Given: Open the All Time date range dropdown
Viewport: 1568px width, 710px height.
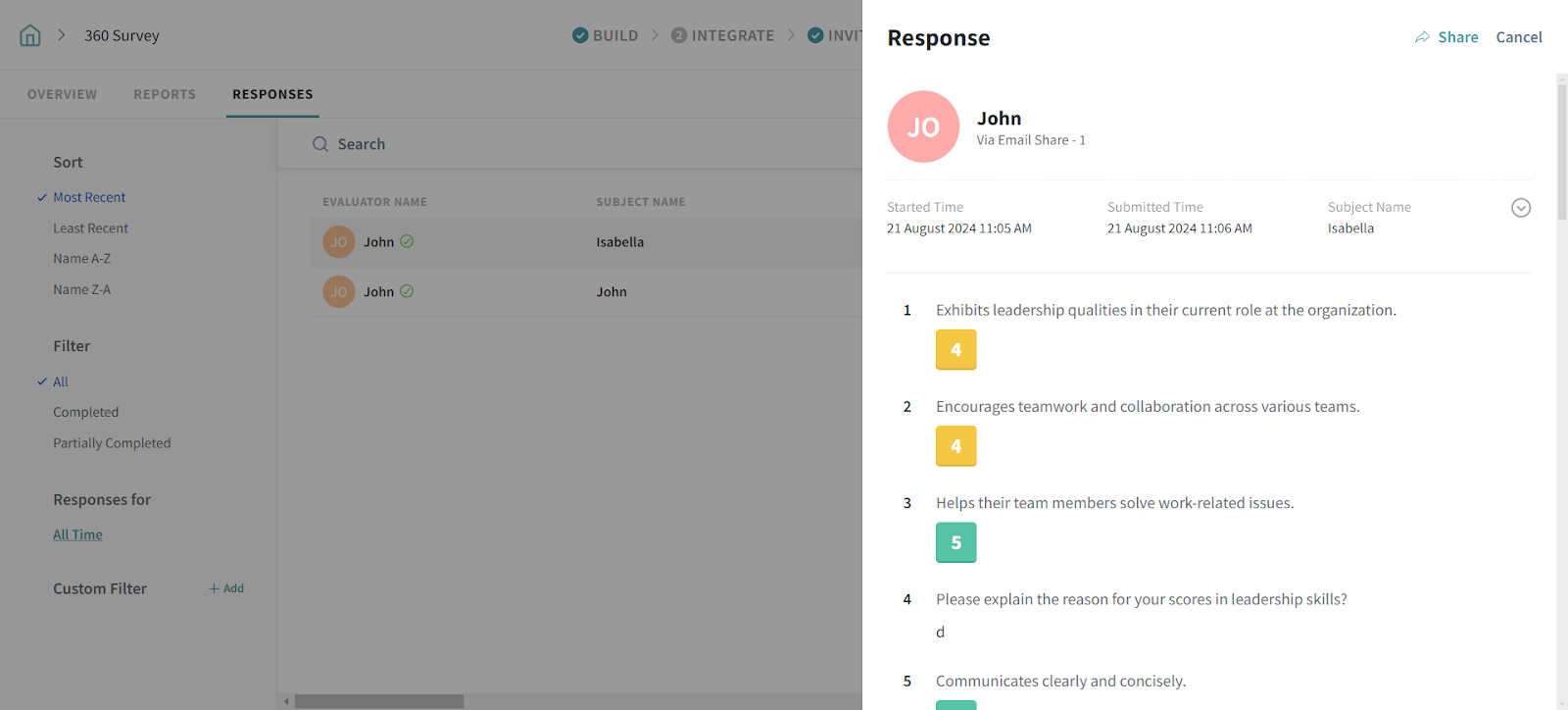Looking at the screenshot, I should pos(77,535).
